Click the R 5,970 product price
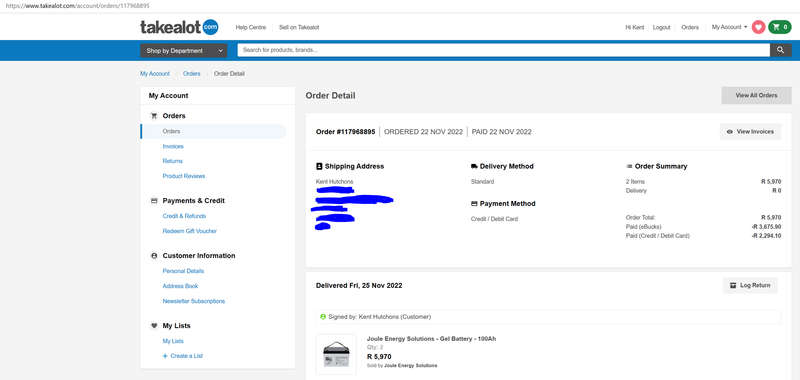 (379, 357)
